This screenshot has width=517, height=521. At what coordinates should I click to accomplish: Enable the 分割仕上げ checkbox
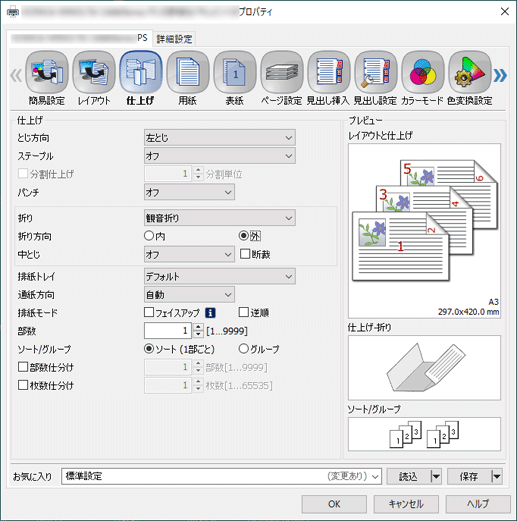tap(23, 173)
